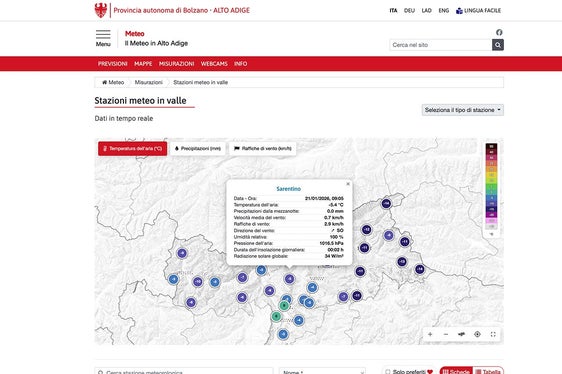Click the locate-me target icon on map

[477, 334]
